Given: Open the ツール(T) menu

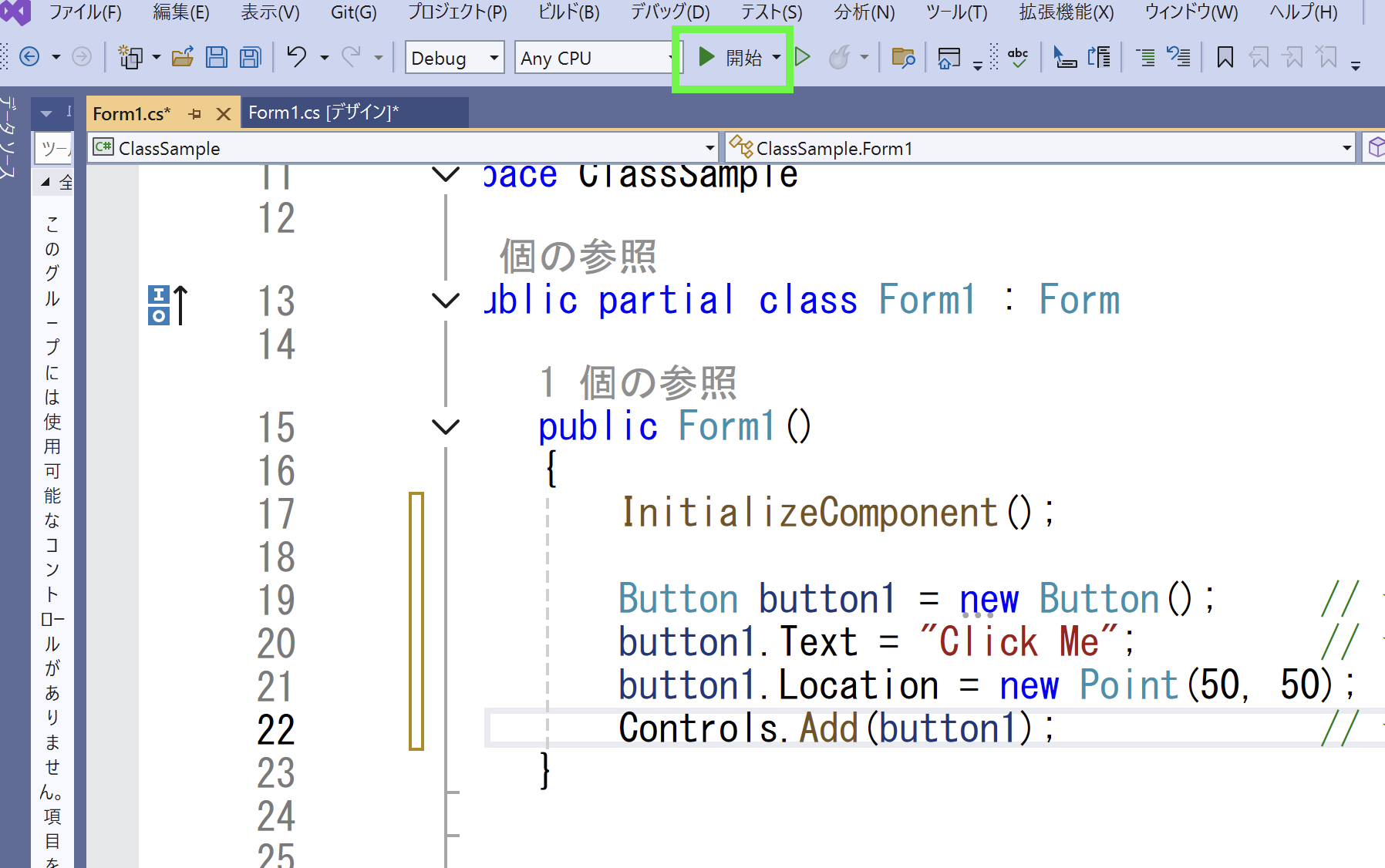Looking at the screenshot, I should pyautogui.click(x=956, y=12).
